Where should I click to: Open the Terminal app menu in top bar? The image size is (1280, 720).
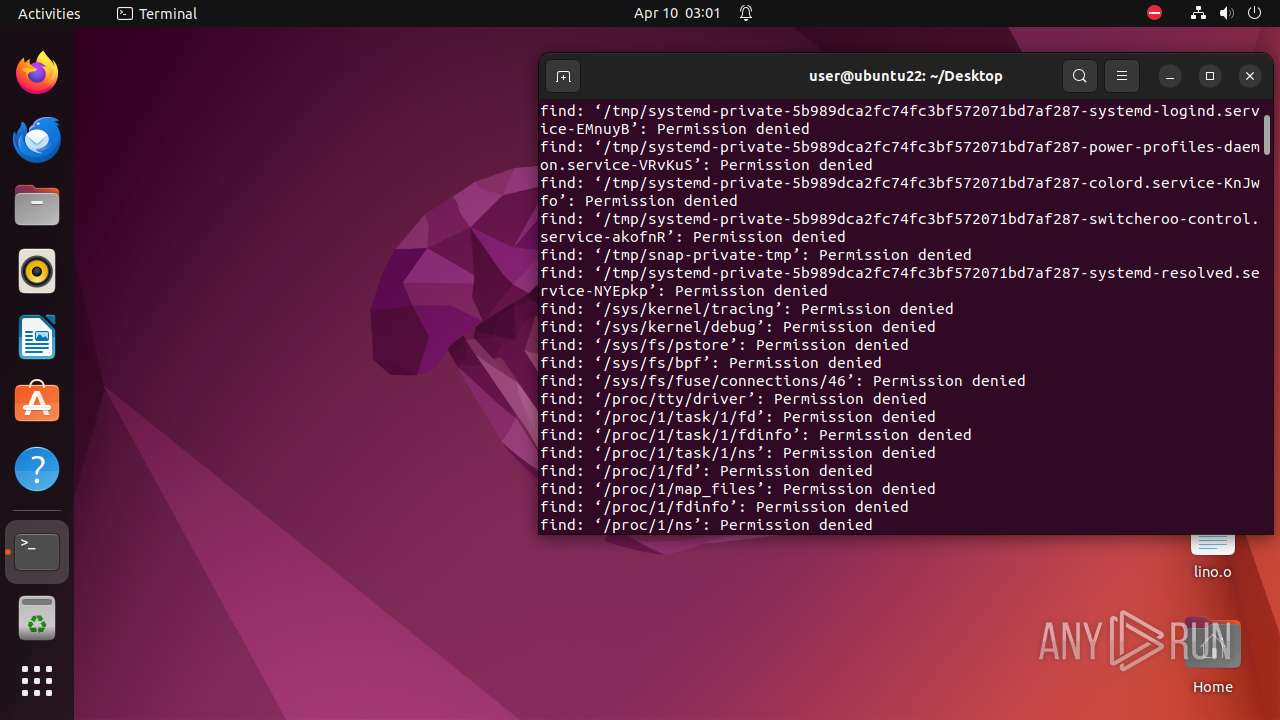pyautogui.click(x=157, y=13)
